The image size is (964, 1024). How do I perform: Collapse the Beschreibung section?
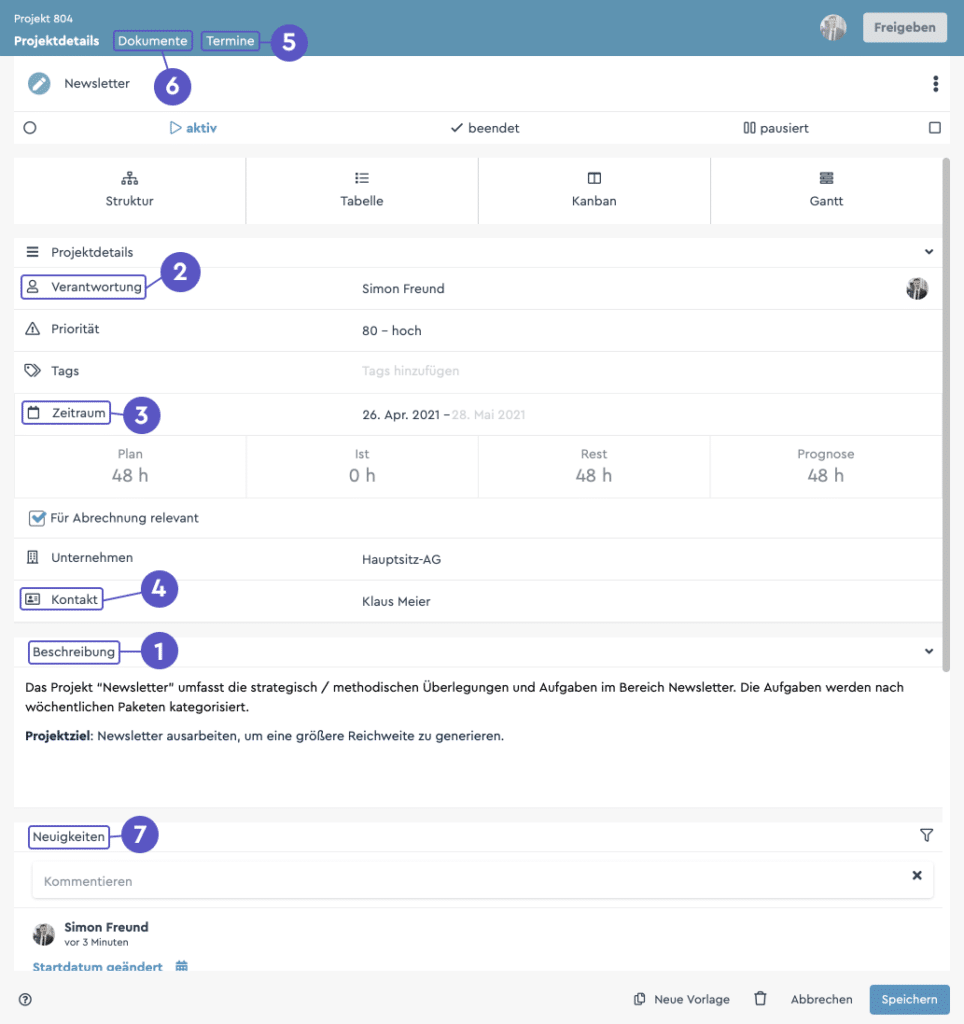pos(928,652)
